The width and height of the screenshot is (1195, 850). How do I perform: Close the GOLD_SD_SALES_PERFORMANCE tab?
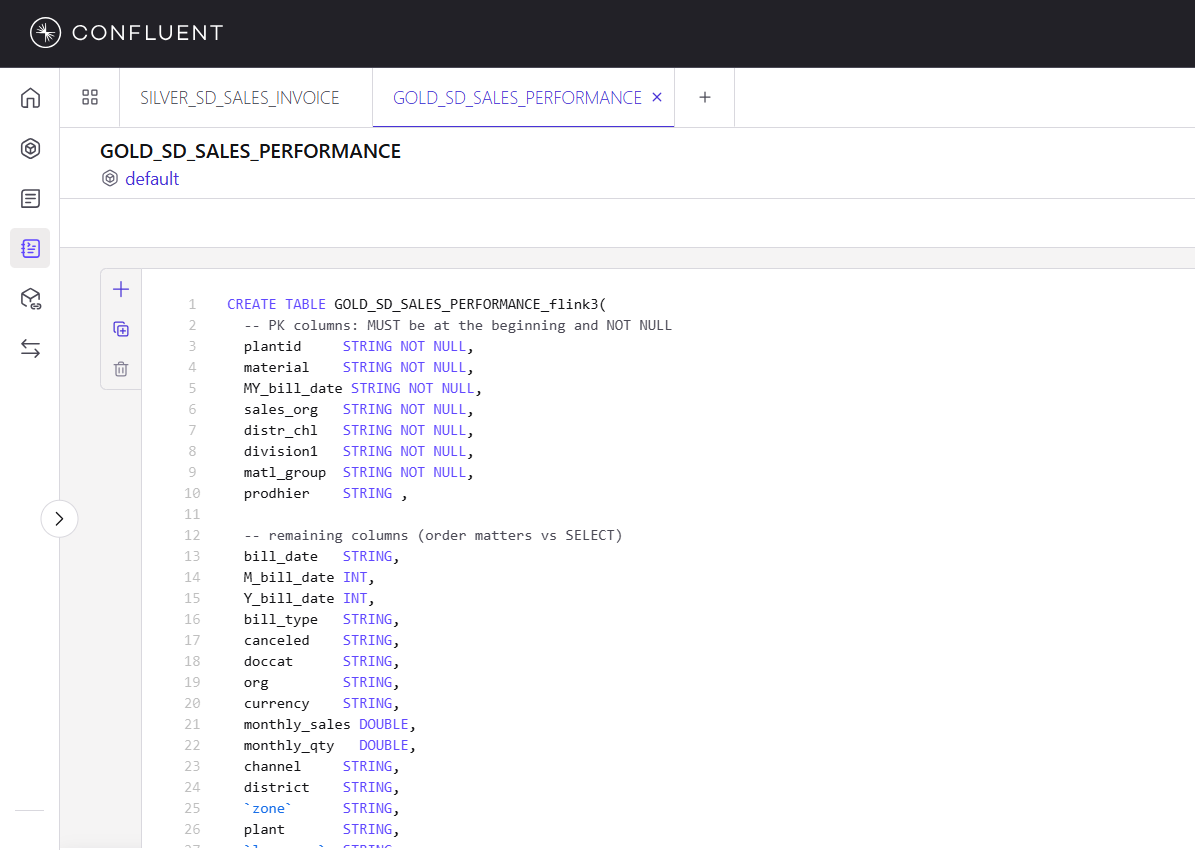(x=657, y=97)
